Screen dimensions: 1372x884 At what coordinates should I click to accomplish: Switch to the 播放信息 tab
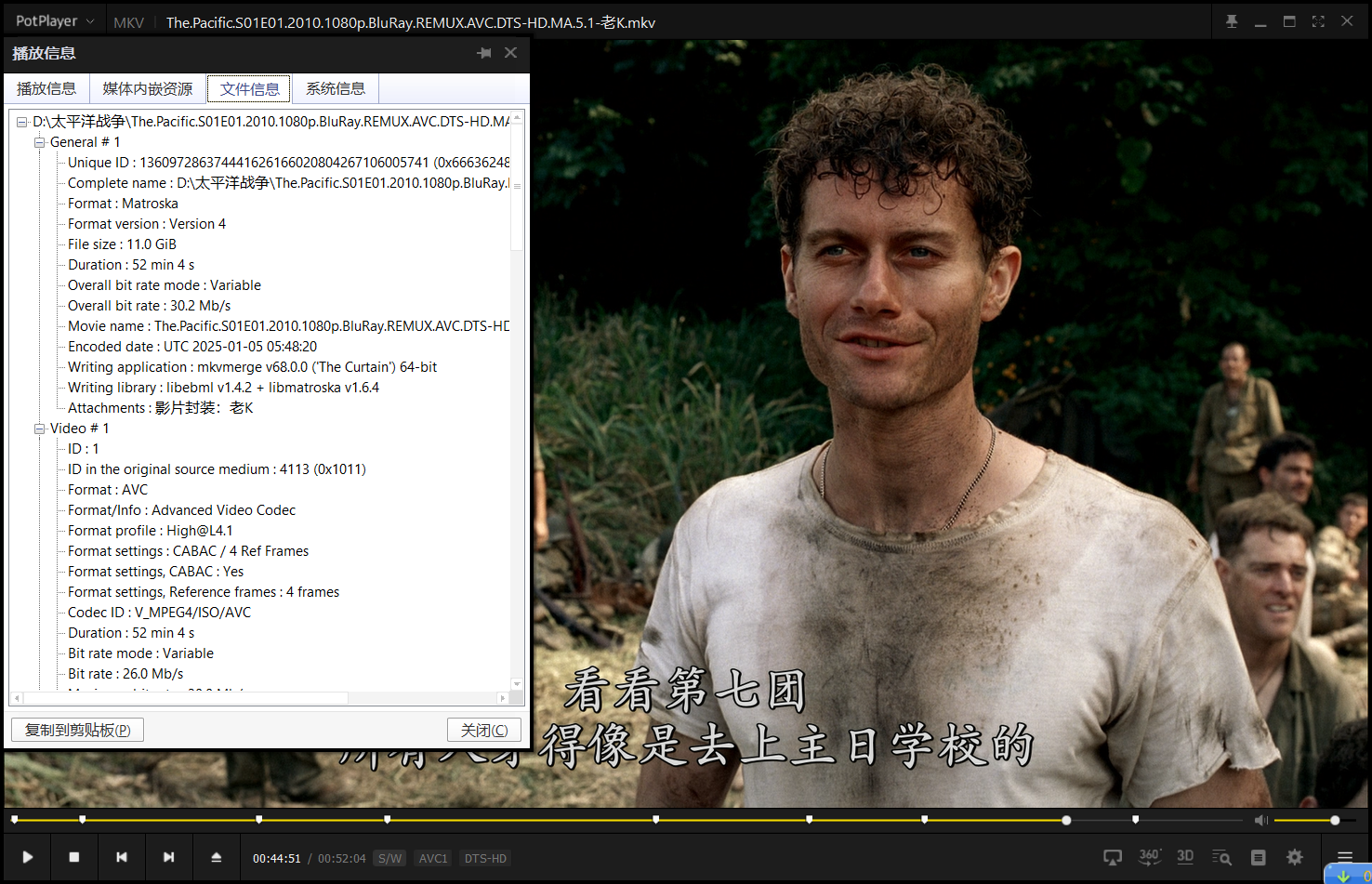[46, 88]
